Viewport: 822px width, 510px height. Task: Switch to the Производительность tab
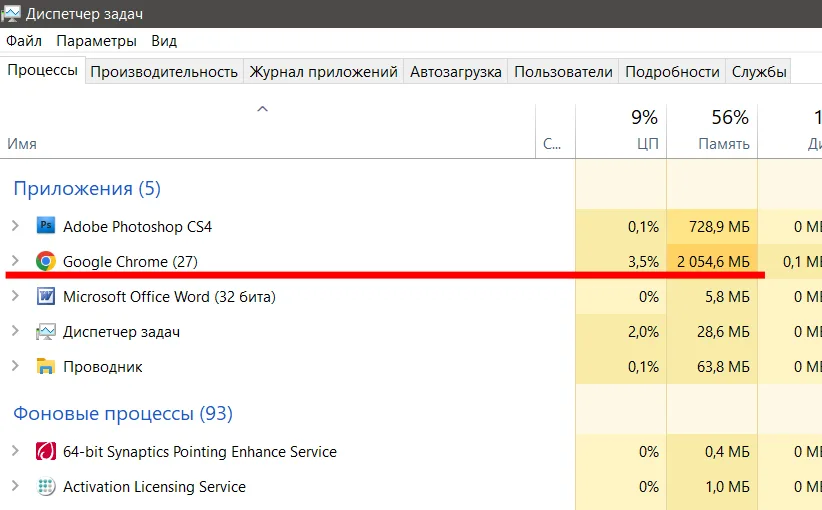[x=164, y=71]
